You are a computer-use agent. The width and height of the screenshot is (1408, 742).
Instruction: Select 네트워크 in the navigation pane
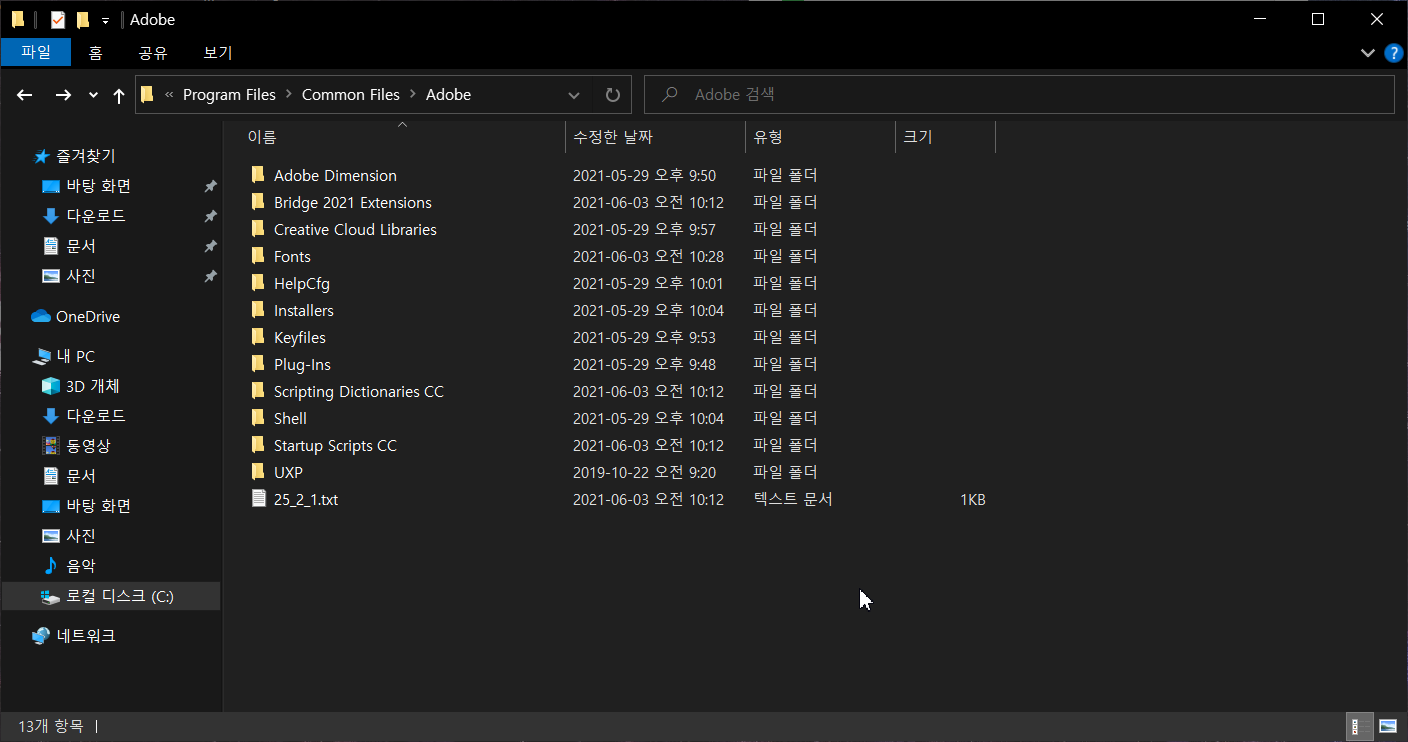pos(74,636)
